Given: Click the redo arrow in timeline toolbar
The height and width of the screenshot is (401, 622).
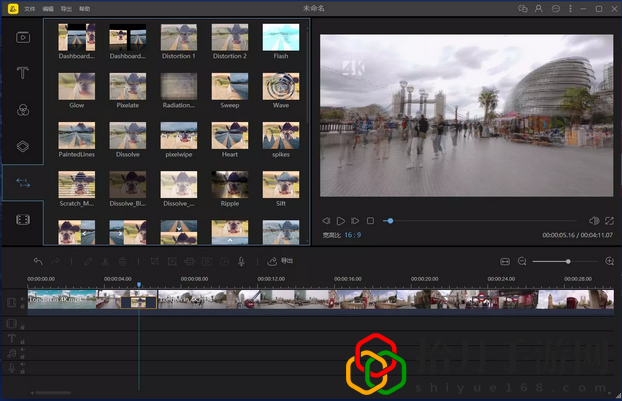Looking at the screenshot, I should [x=56, y=261].
